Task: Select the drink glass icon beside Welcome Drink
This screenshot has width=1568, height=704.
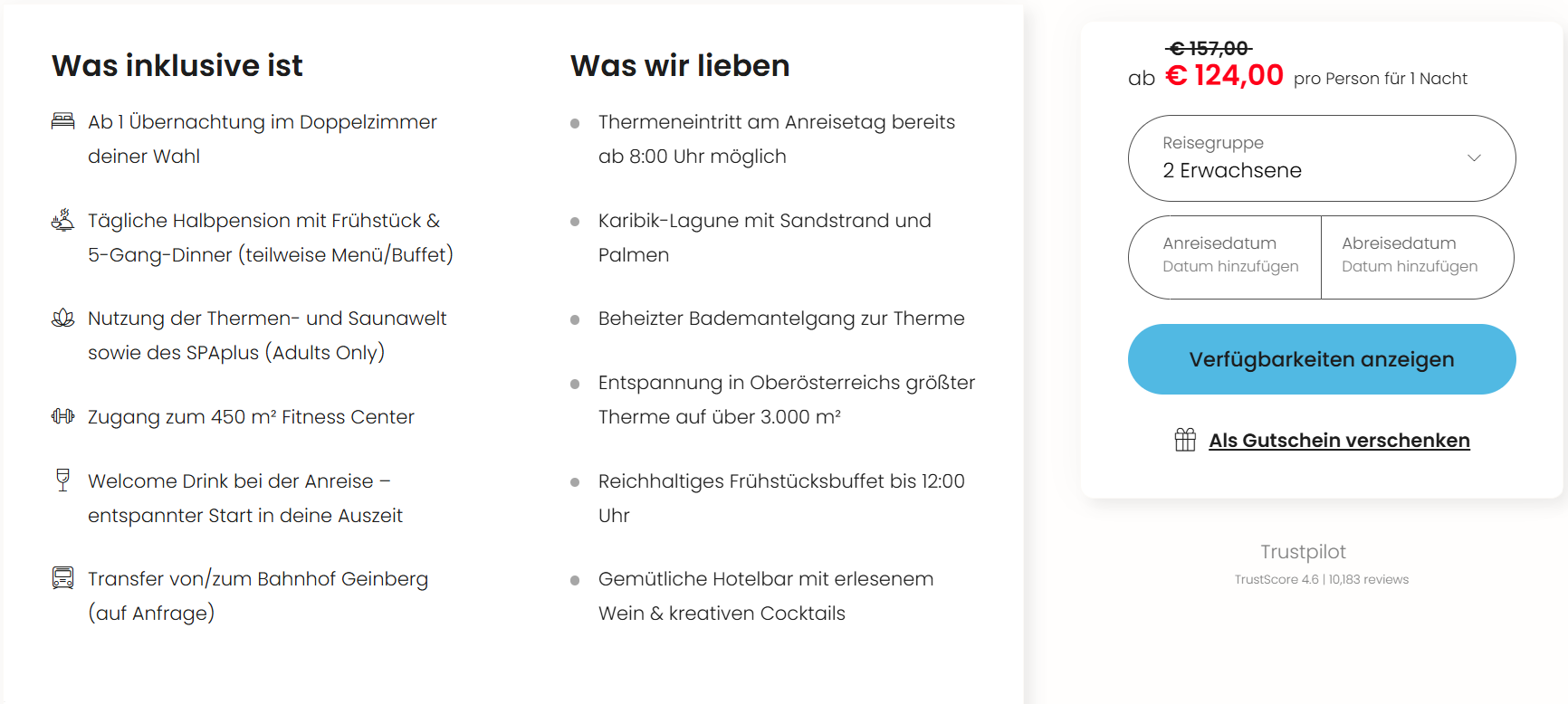Action: click(61, 480)
